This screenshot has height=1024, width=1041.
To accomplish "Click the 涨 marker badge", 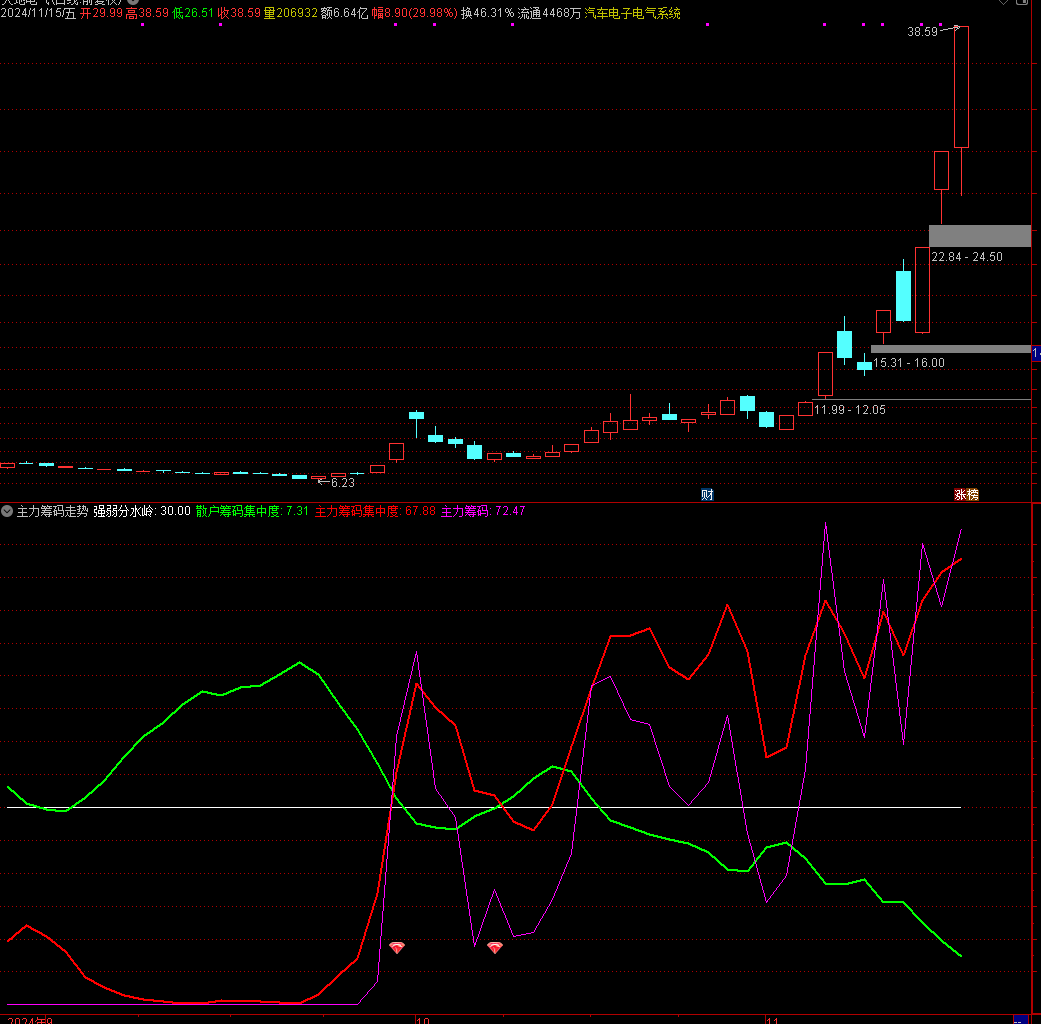I will click(x=960, y=495).
